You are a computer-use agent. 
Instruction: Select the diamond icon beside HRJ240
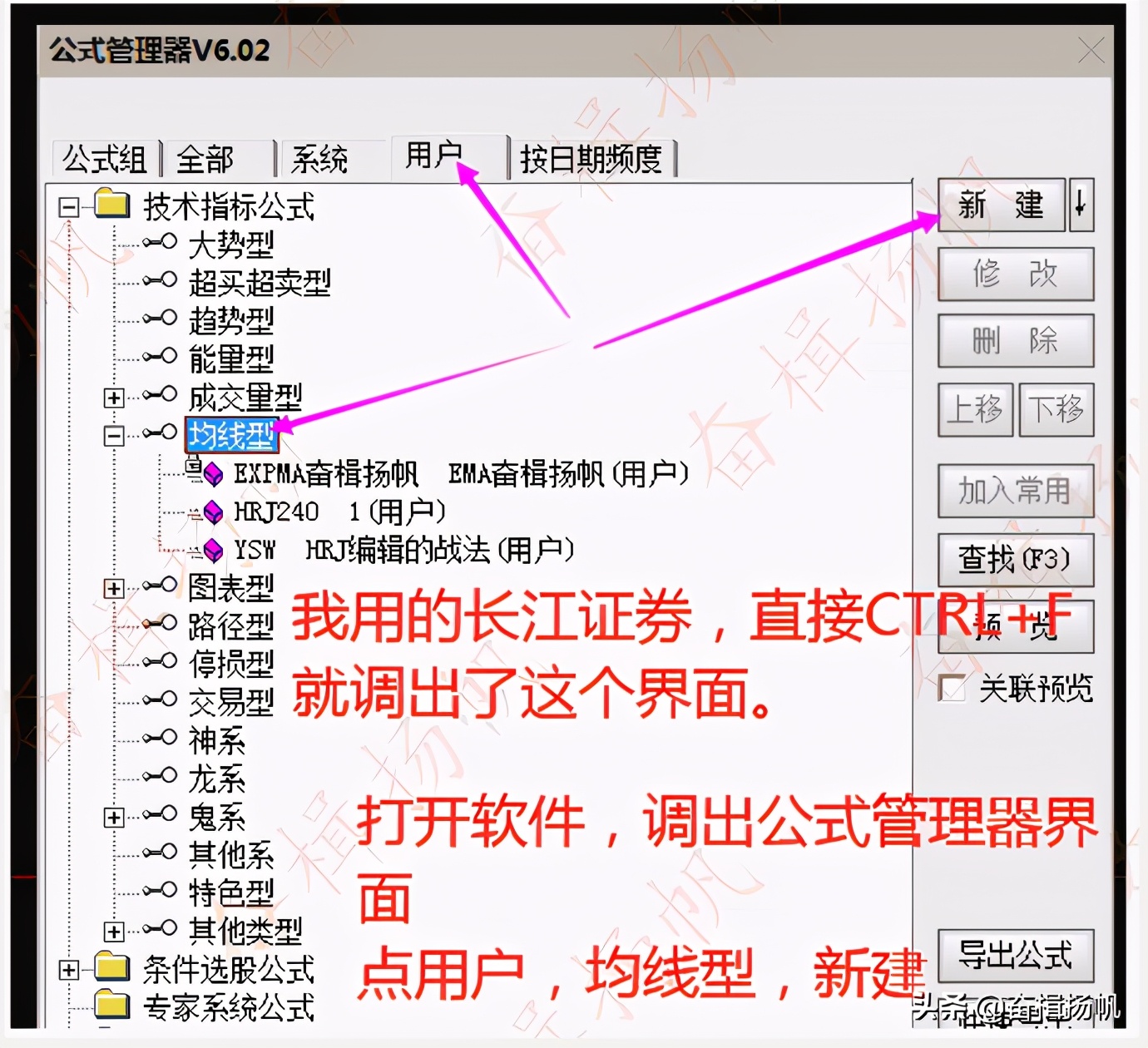pos(215,512)
